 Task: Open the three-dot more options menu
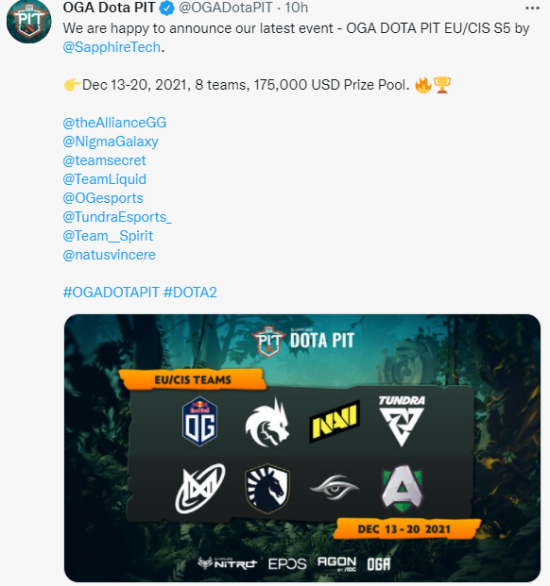point(532,8)
